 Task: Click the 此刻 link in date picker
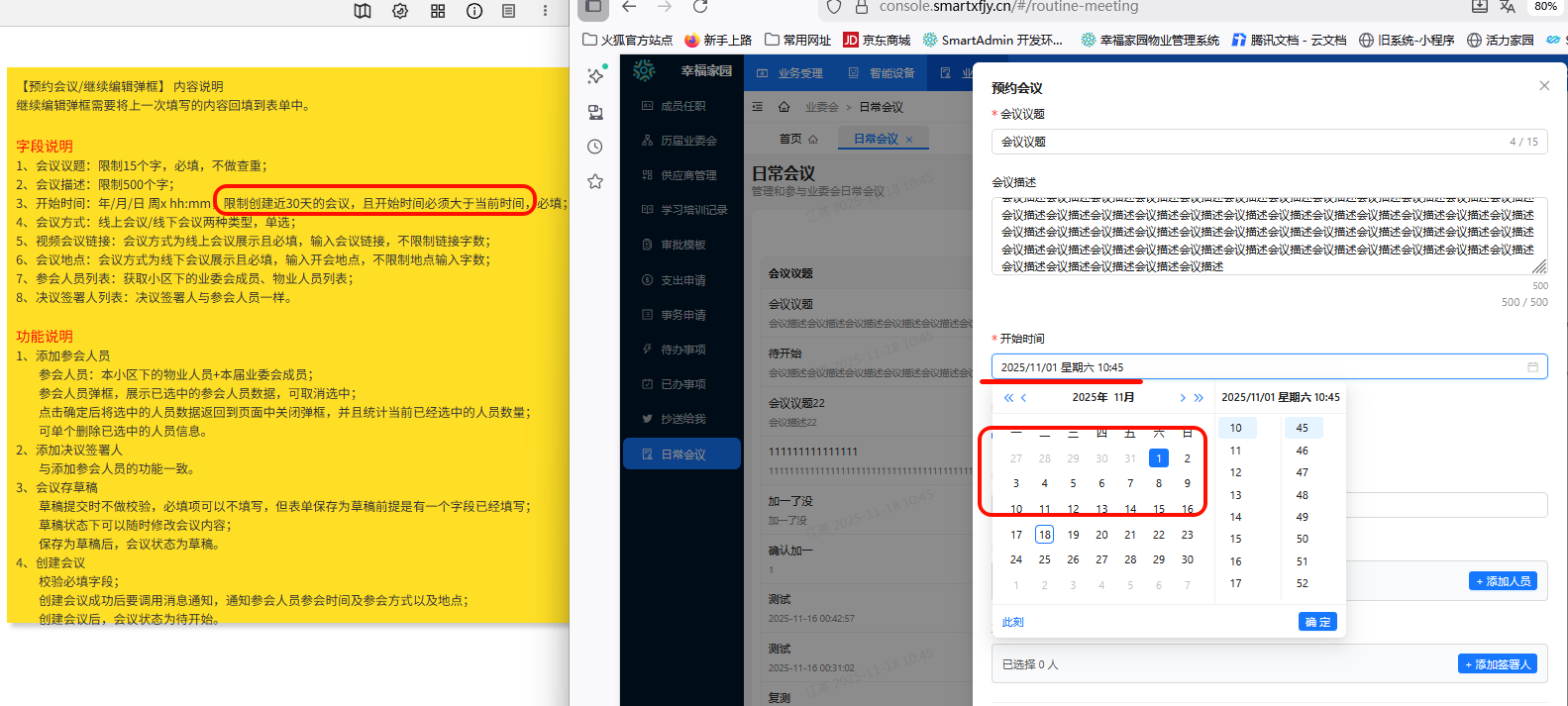click(1012, 623)
